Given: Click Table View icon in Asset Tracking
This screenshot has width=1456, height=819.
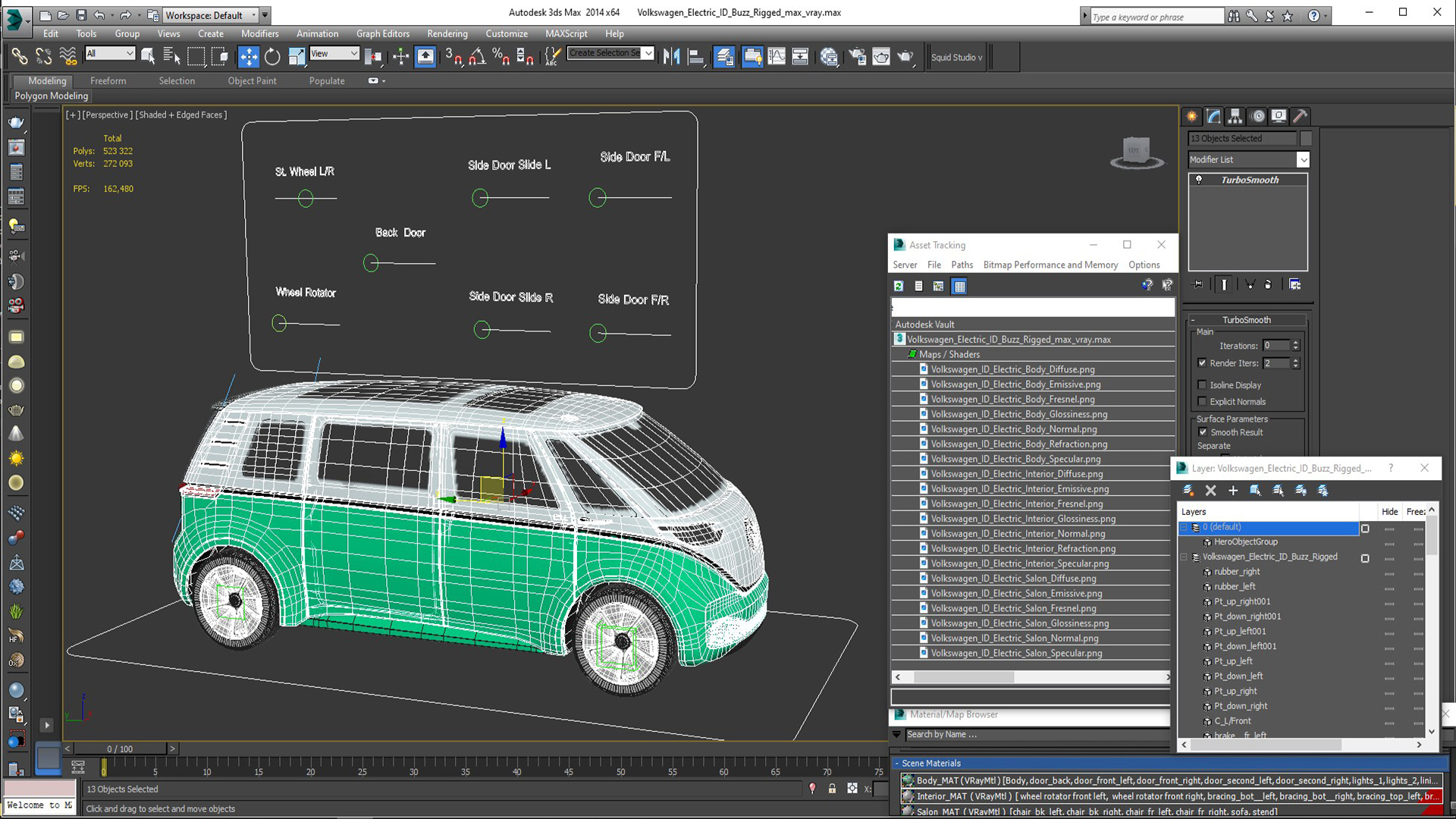Looking at the screenshot, I should (x=959, y=286).
